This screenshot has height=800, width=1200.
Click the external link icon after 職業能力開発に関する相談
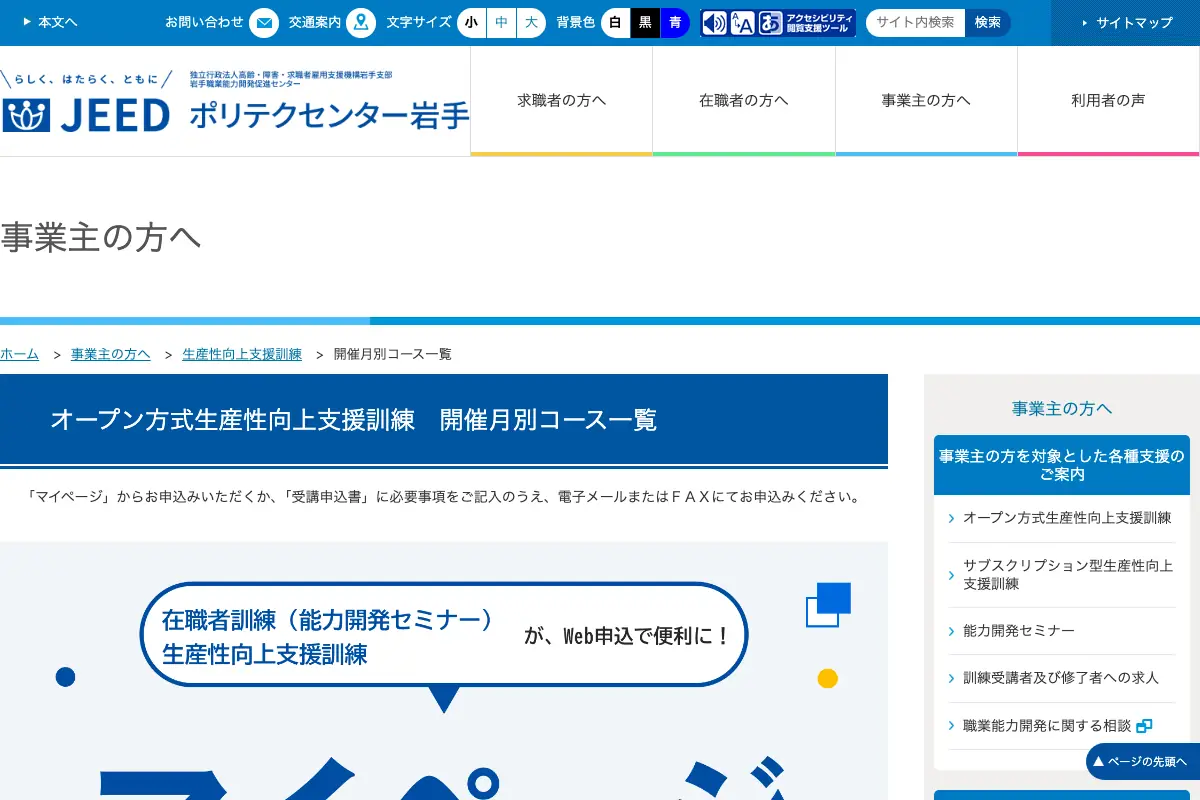point(1144,726)
